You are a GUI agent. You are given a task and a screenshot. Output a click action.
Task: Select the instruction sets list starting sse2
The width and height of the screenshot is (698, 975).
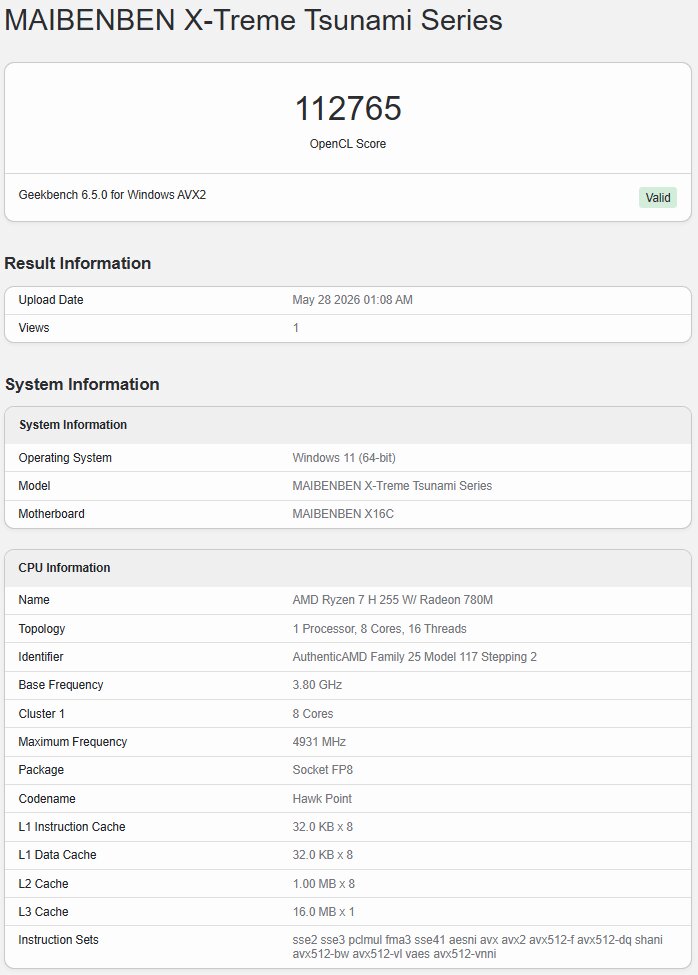click(477, 946)
